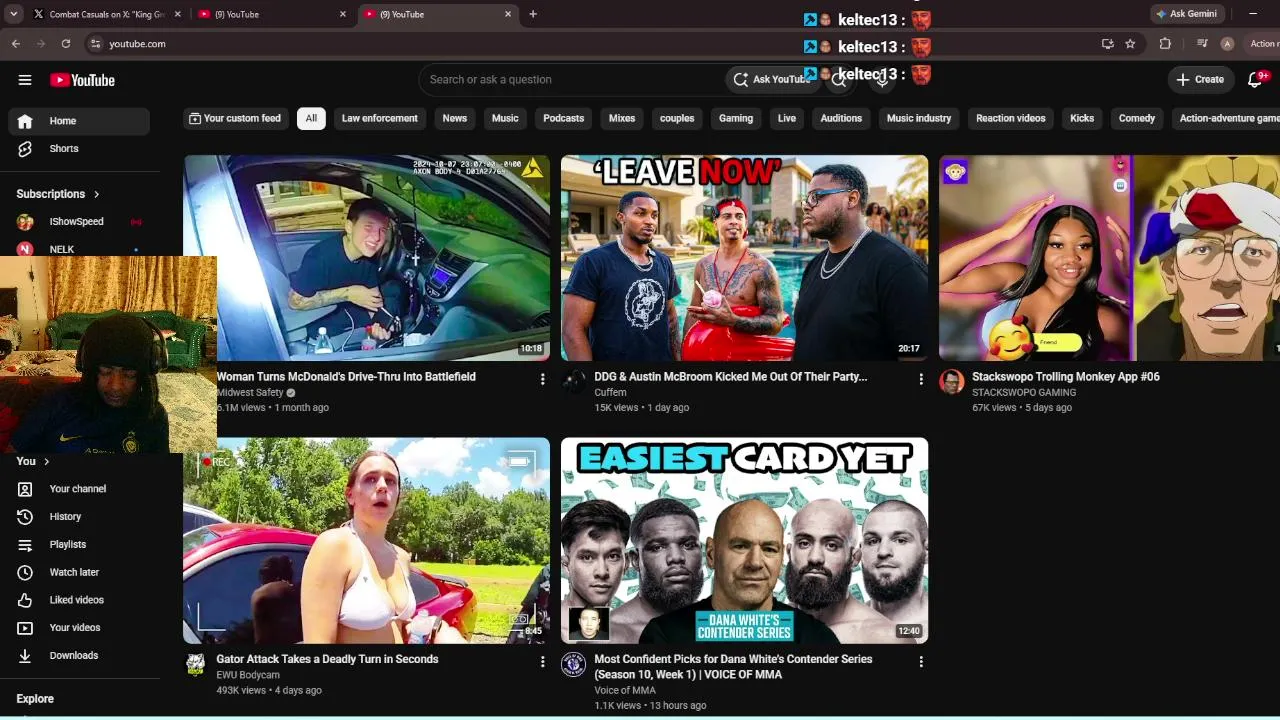Click the Create button
Viewport: 1280px width, 720px height.
[x=1200, y=80]
